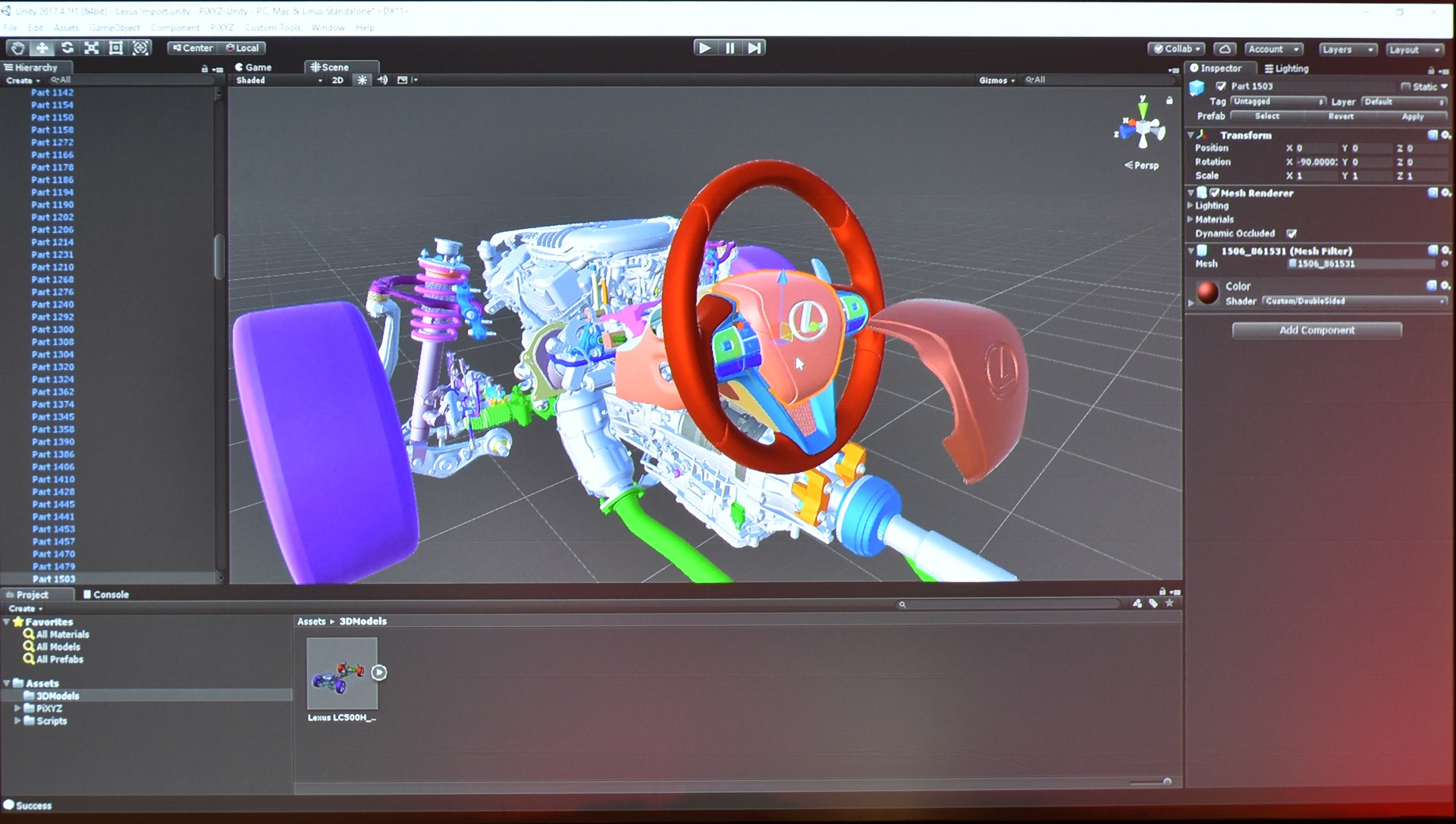Select the combined Transform tool
The image size is (1456, 824).
pyautogui.click(x=140, y=48)
